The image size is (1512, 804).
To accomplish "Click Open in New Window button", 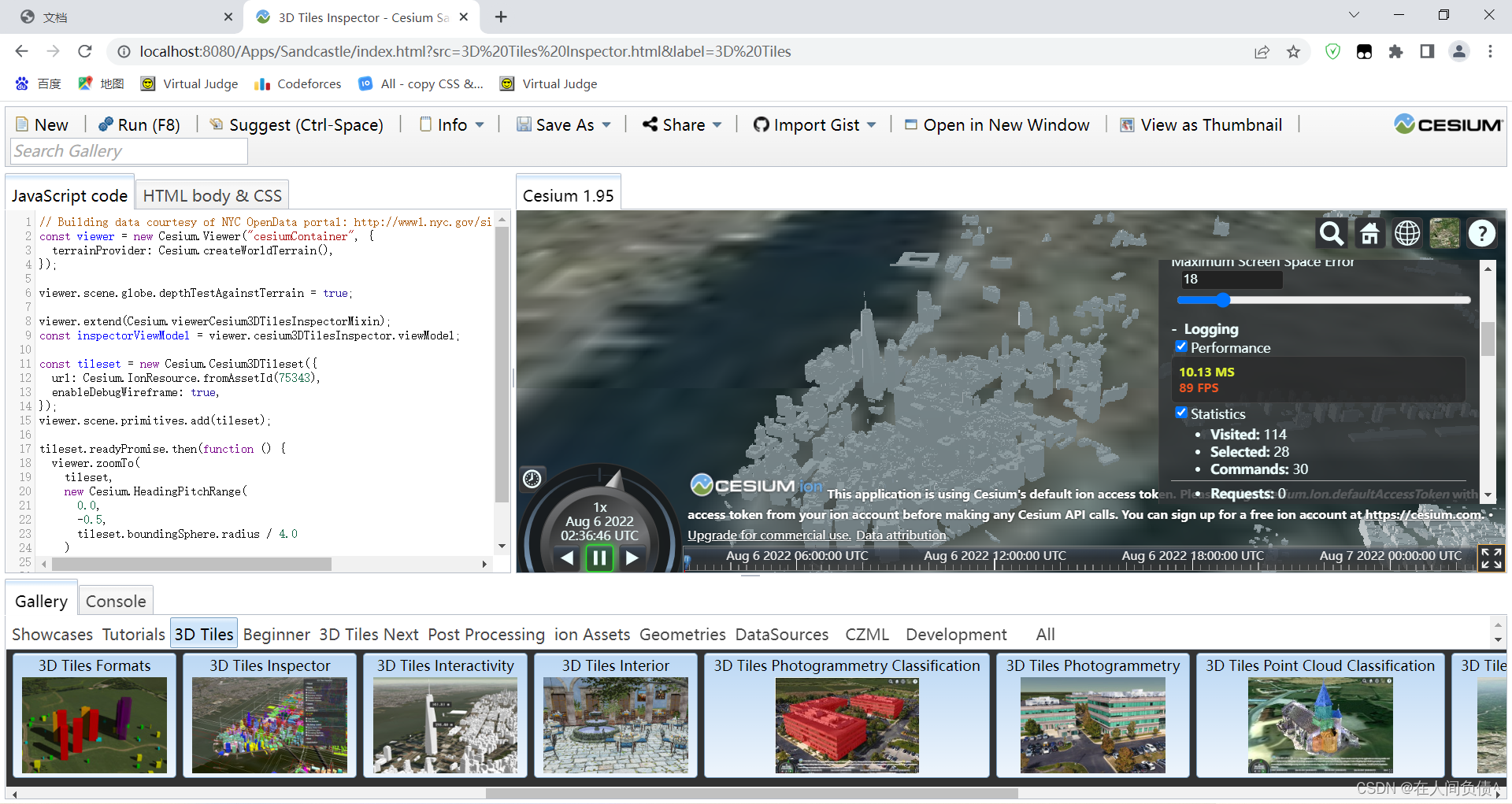I will [997, 124].
